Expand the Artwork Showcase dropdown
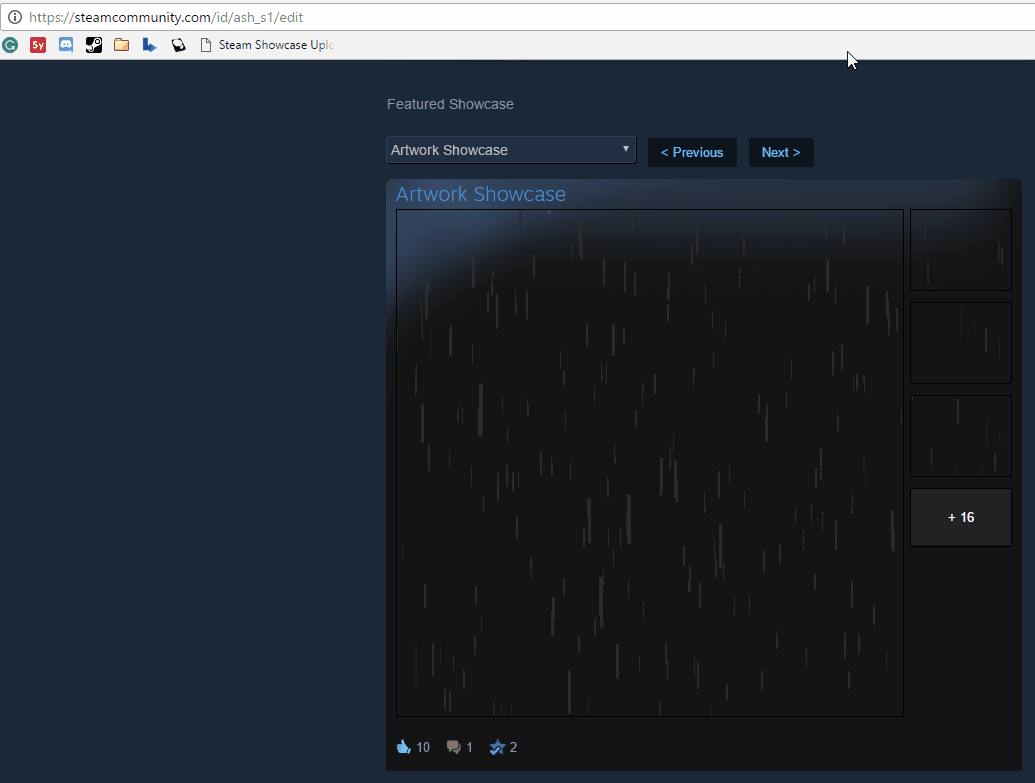The width and height of the screenshot is (1035, 783). pos(511,150)
